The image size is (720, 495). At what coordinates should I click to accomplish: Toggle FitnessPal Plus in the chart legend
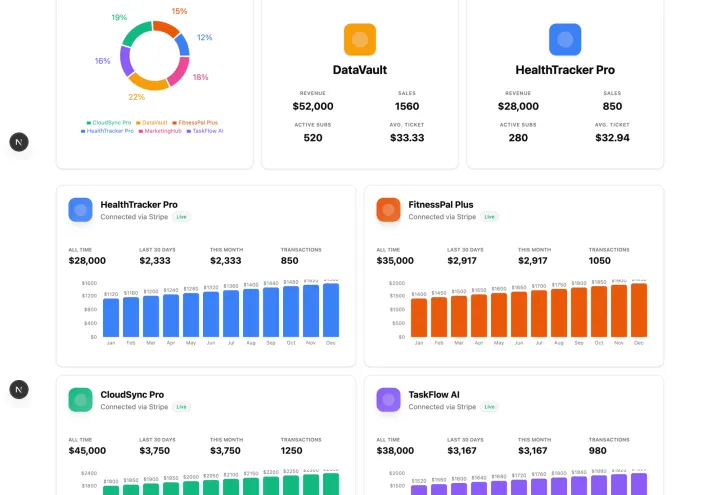195,123
